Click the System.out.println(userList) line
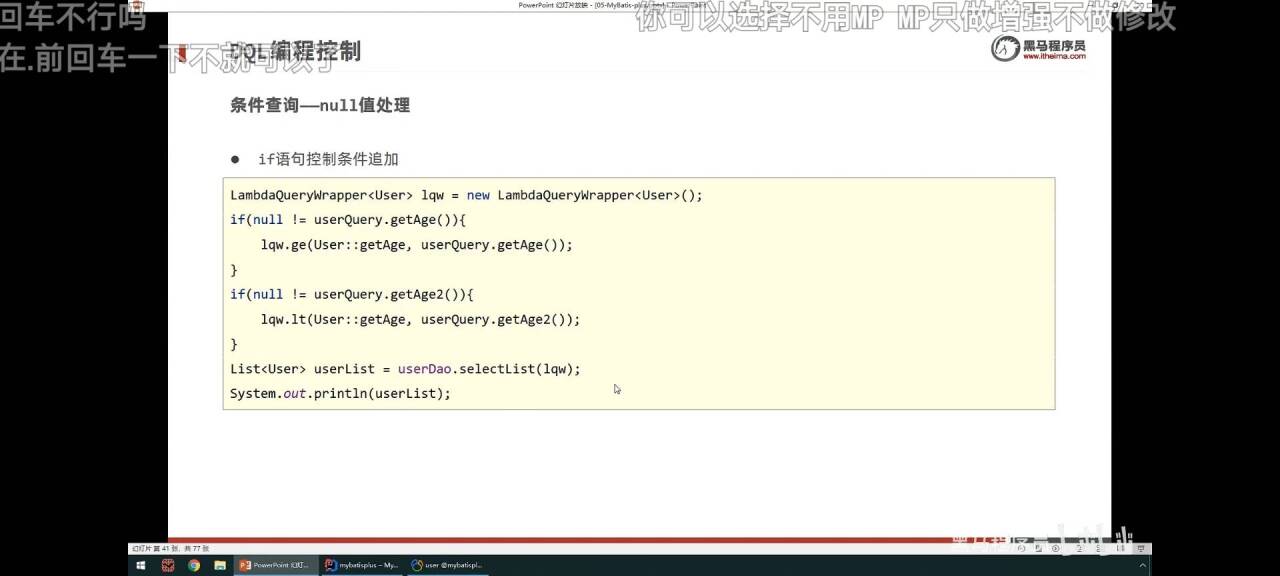The width and height of the screenshot is (1280, 576). [340, 394]
